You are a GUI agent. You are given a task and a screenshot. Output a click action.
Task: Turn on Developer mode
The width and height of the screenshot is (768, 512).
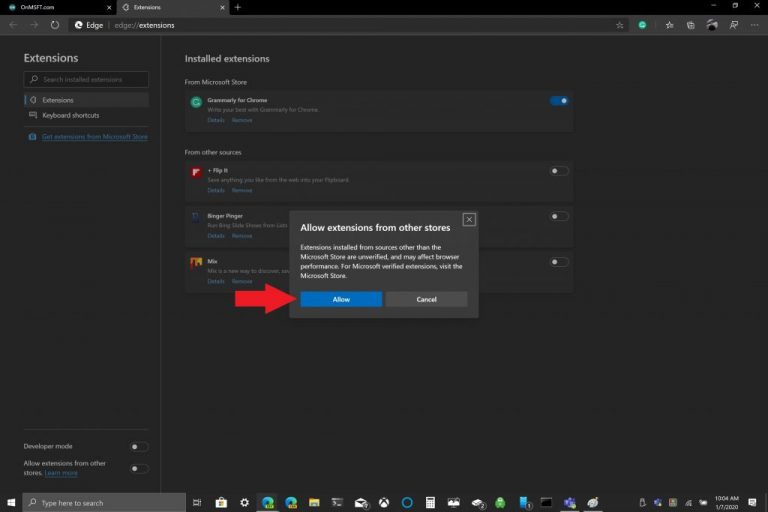pyautogui.click(x=139, y=447)
